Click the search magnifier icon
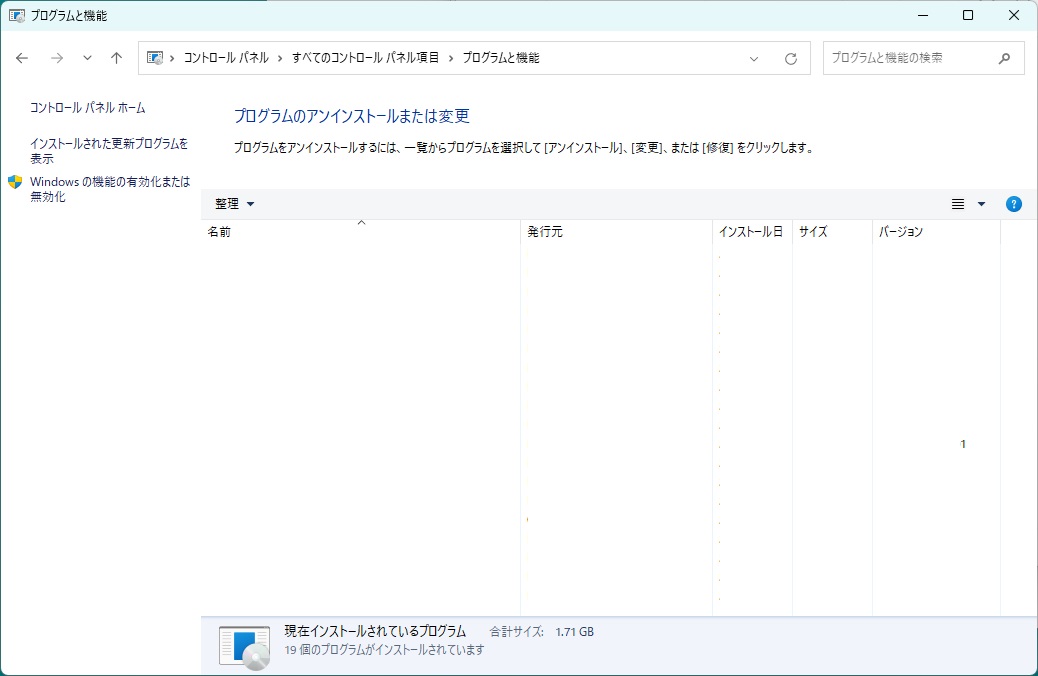The image size is (1038, 676). [1004, 58]
